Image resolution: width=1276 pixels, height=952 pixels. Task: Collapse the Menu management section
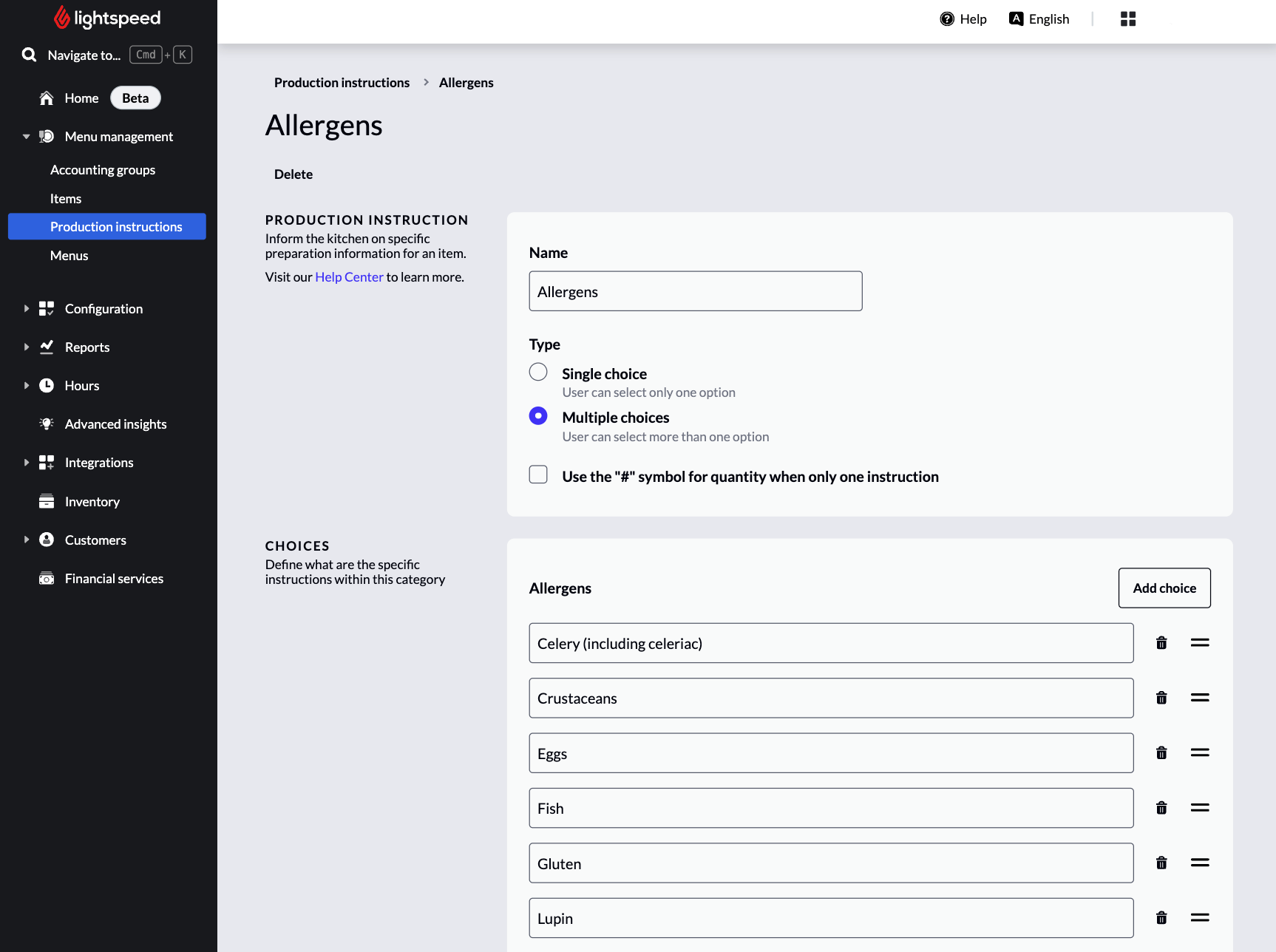click(x=26, y=136)
